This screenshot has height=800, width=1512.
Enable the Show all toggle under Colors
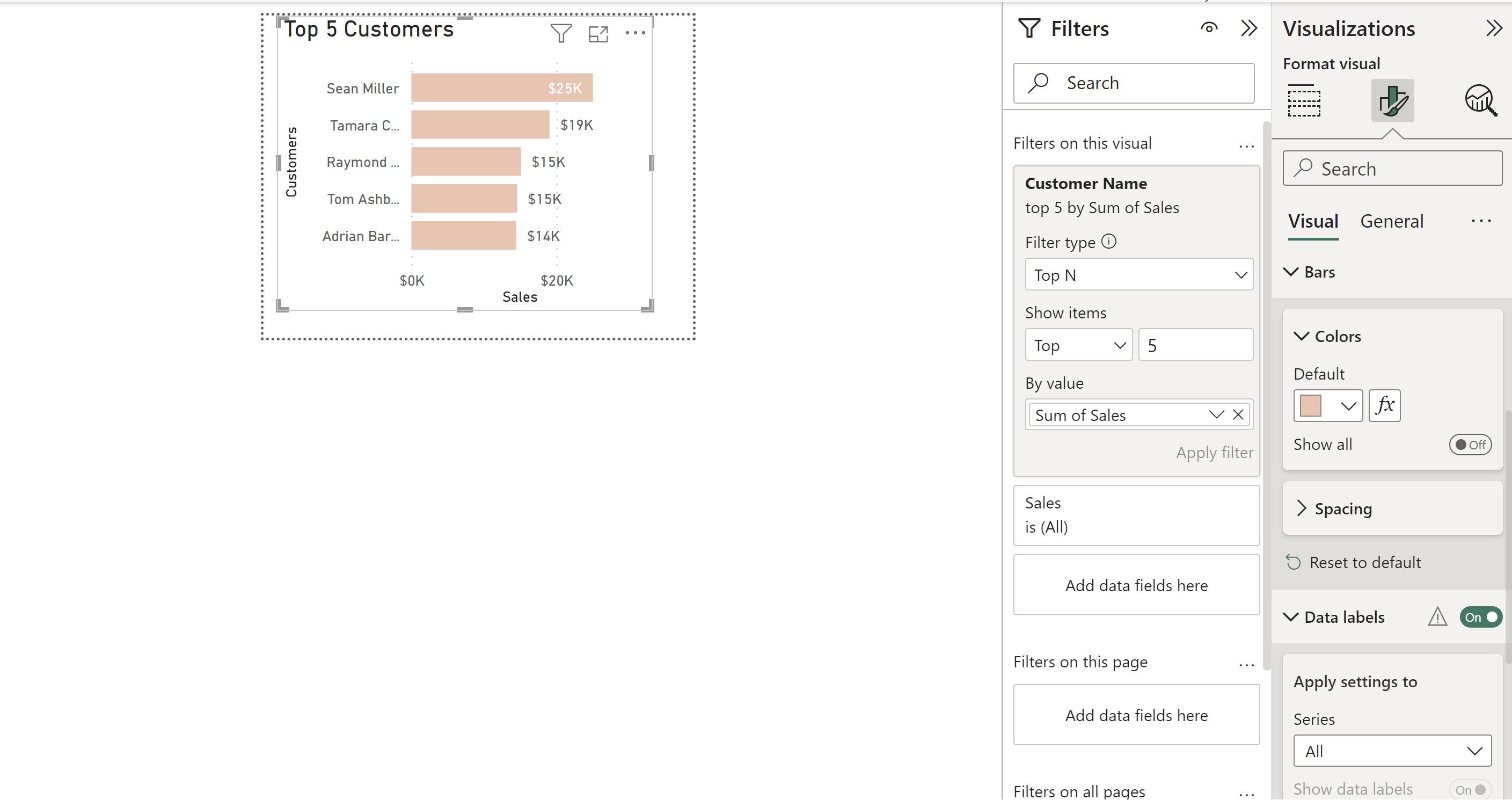coord(1470,445)
